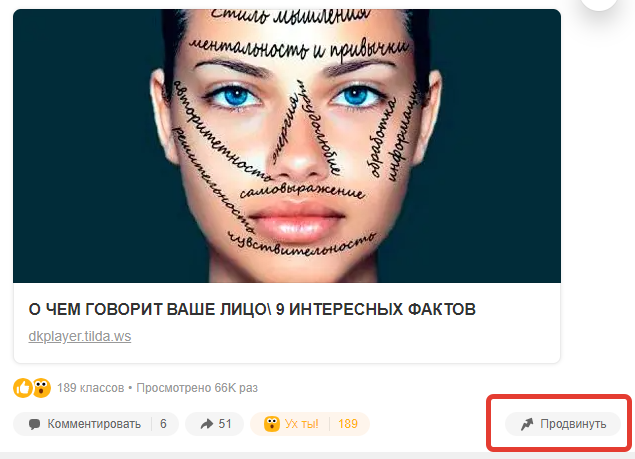Click the partially visible round button at top right
Screen dimensions: 635x459
tap(599, 4)
